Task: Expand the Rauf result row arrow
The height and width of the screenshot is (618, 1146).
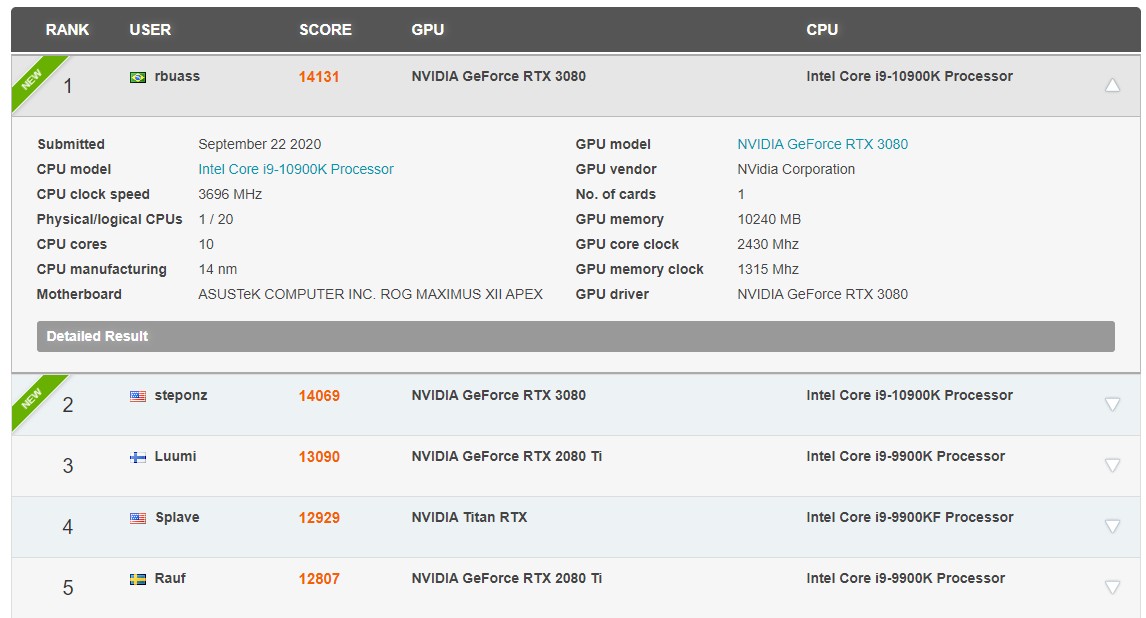Action: pos(1112,587)
